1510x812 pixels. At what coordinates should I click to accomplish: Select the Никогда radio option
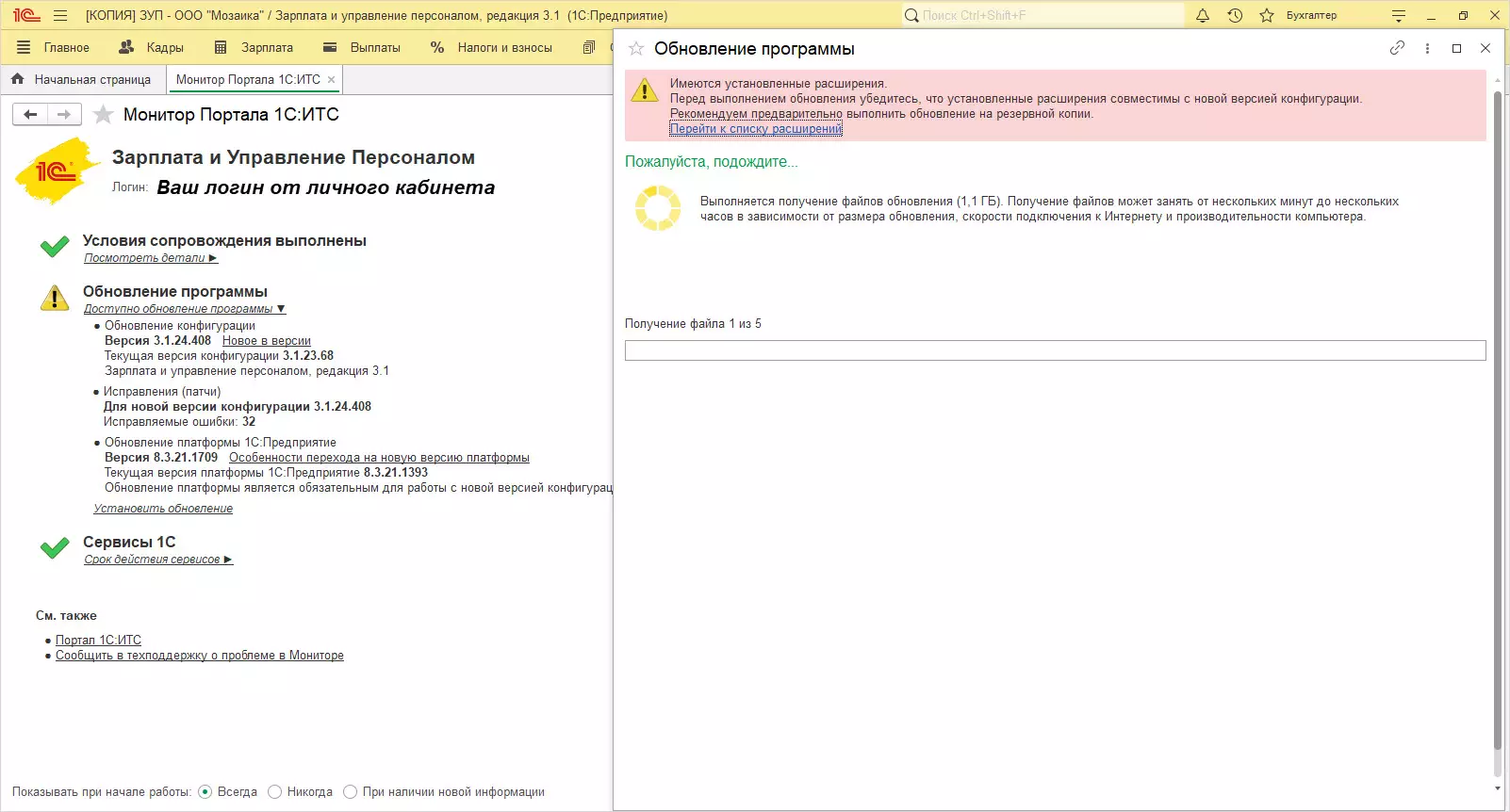point(275,792)
